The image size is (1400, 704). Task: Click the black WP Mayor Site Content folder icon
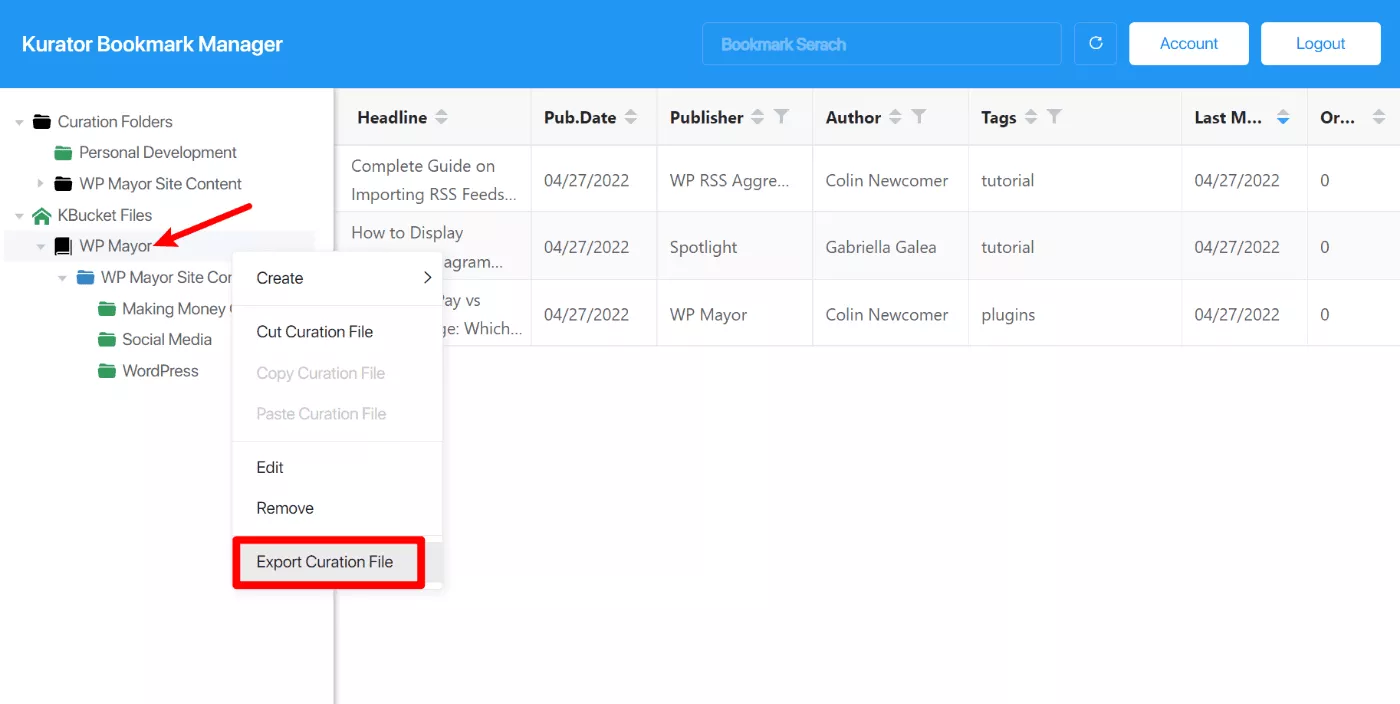tap(63, 184)
